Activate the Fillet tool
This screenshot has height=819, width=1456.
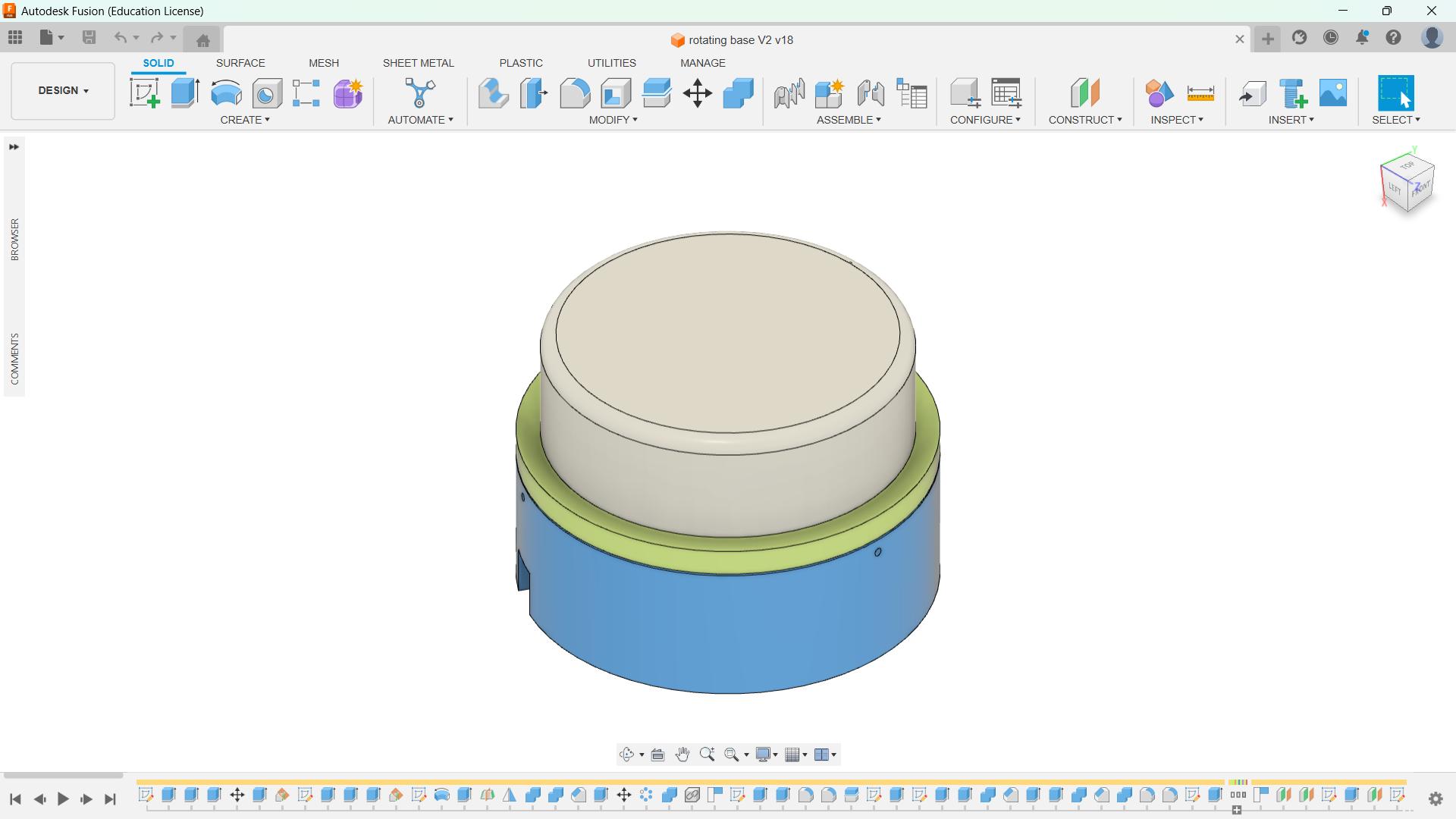point(575,93)
